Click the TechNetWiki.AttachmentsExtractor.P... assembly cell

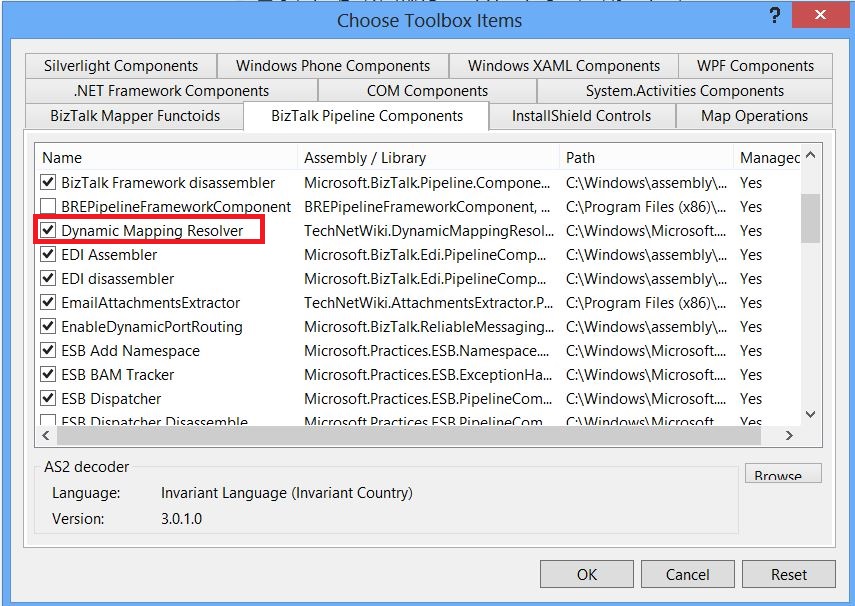[x=429, y=303]
